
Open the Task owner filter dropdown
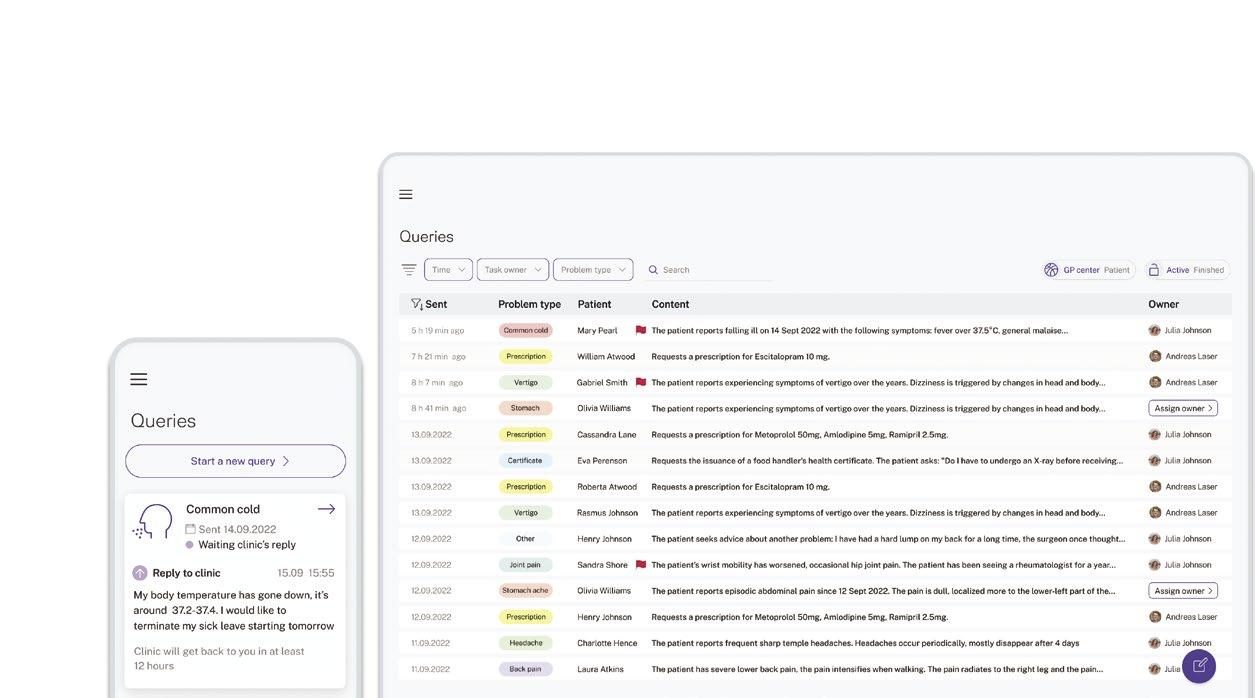click(513, 270)
